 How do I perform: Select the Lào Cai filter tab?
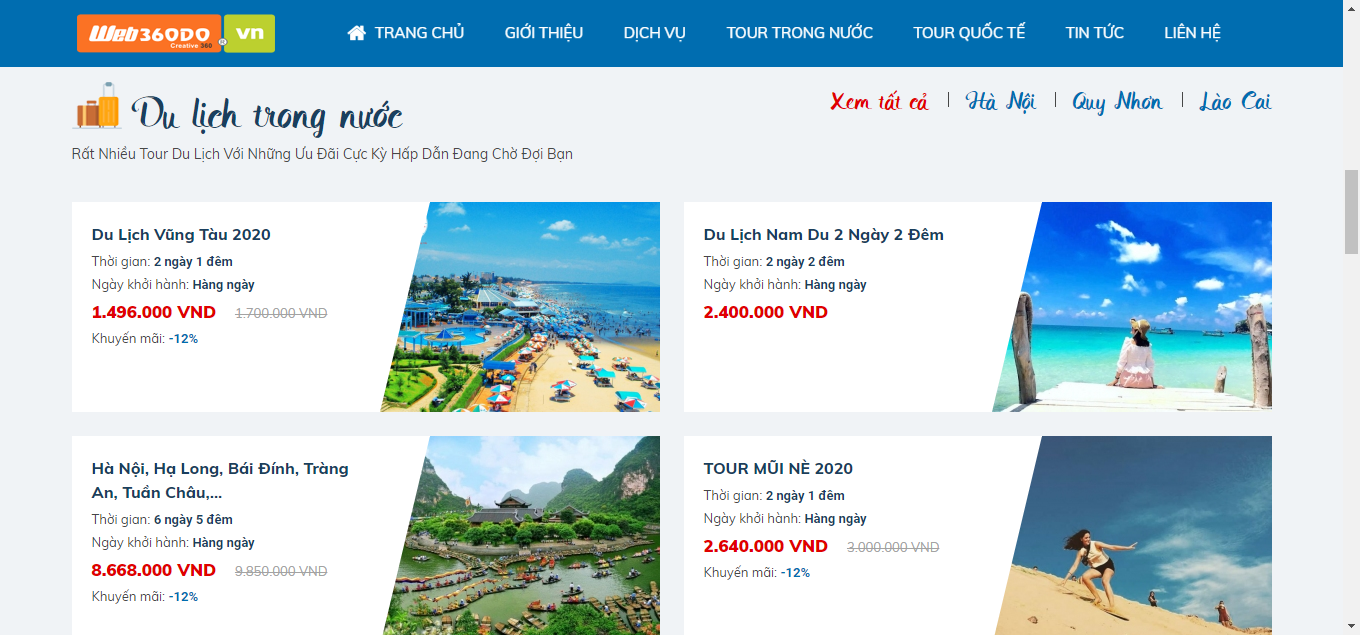pyautogui.click(x=1235, y=102)
